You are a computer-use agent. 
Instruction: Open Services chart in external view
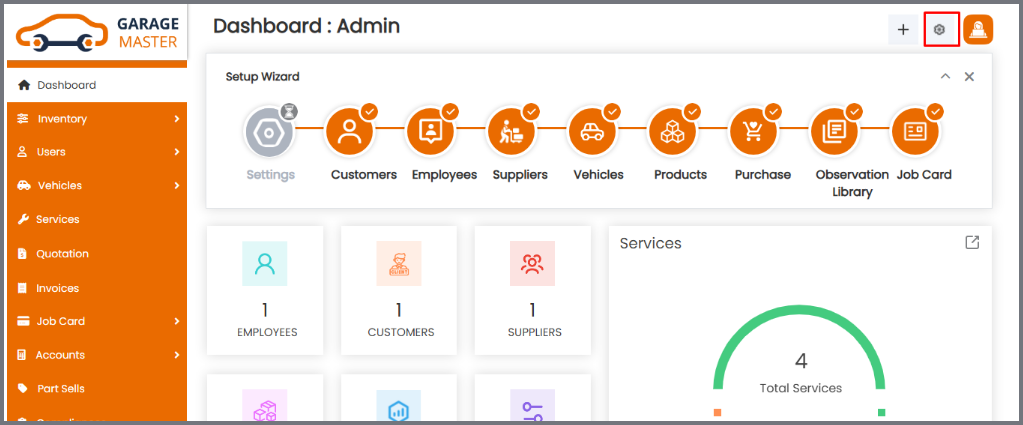(x=971, y=243)
